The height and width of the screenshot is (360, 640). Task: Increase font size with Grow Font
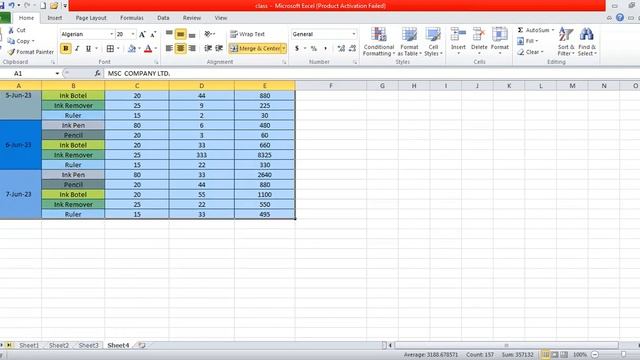pyautogui.click(x=142, y=34)
